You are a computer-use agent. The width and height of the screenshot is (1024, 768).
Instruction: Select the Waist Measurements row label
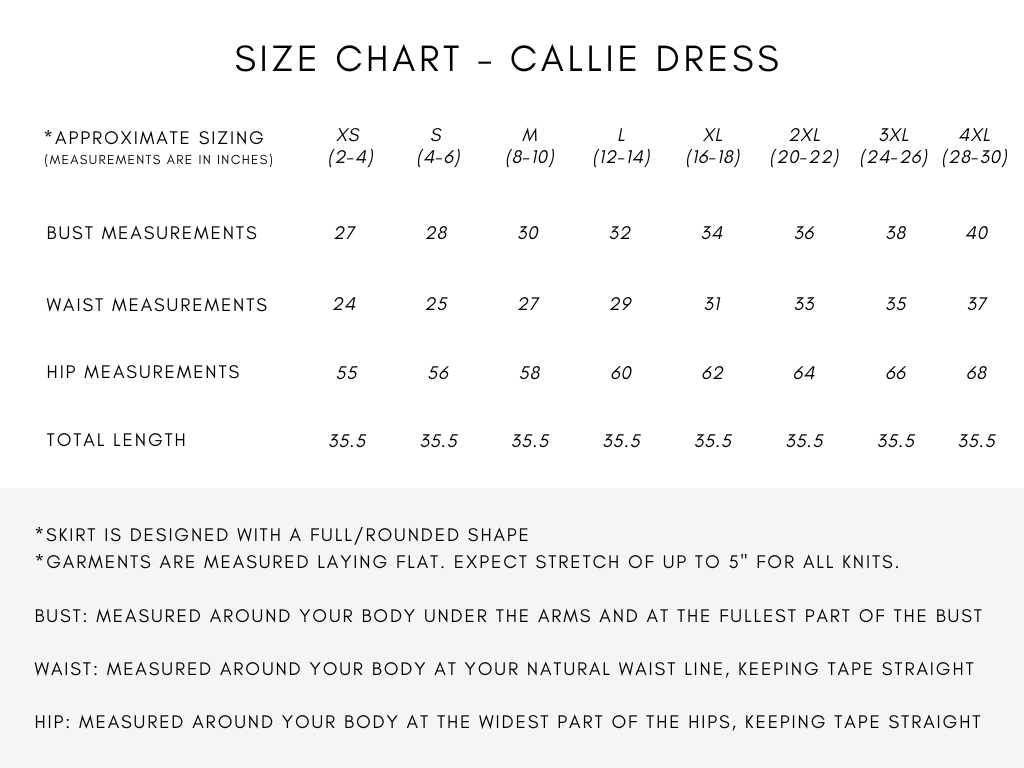pyautogui.click(x=157, y=305)
